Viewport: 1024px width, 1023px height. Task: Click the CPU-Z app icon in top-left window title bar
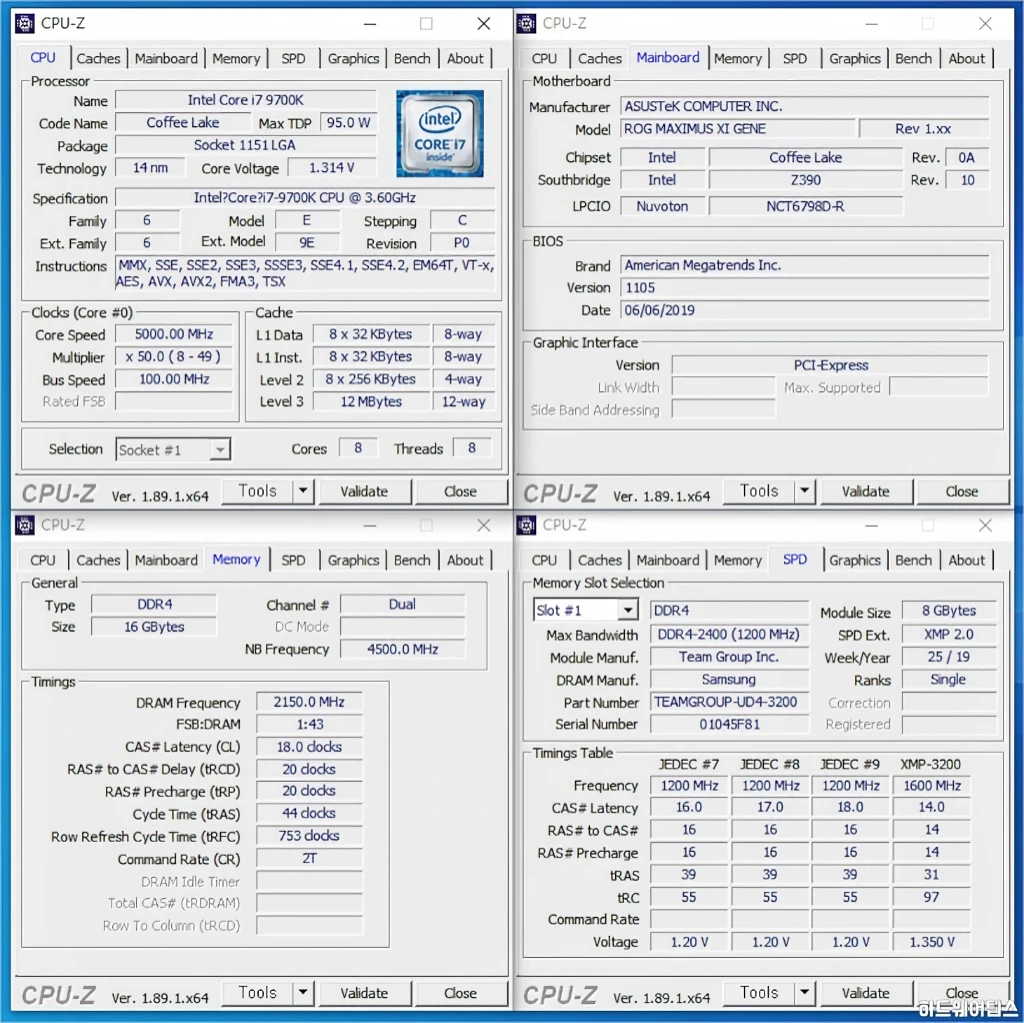tap(24, 24)
